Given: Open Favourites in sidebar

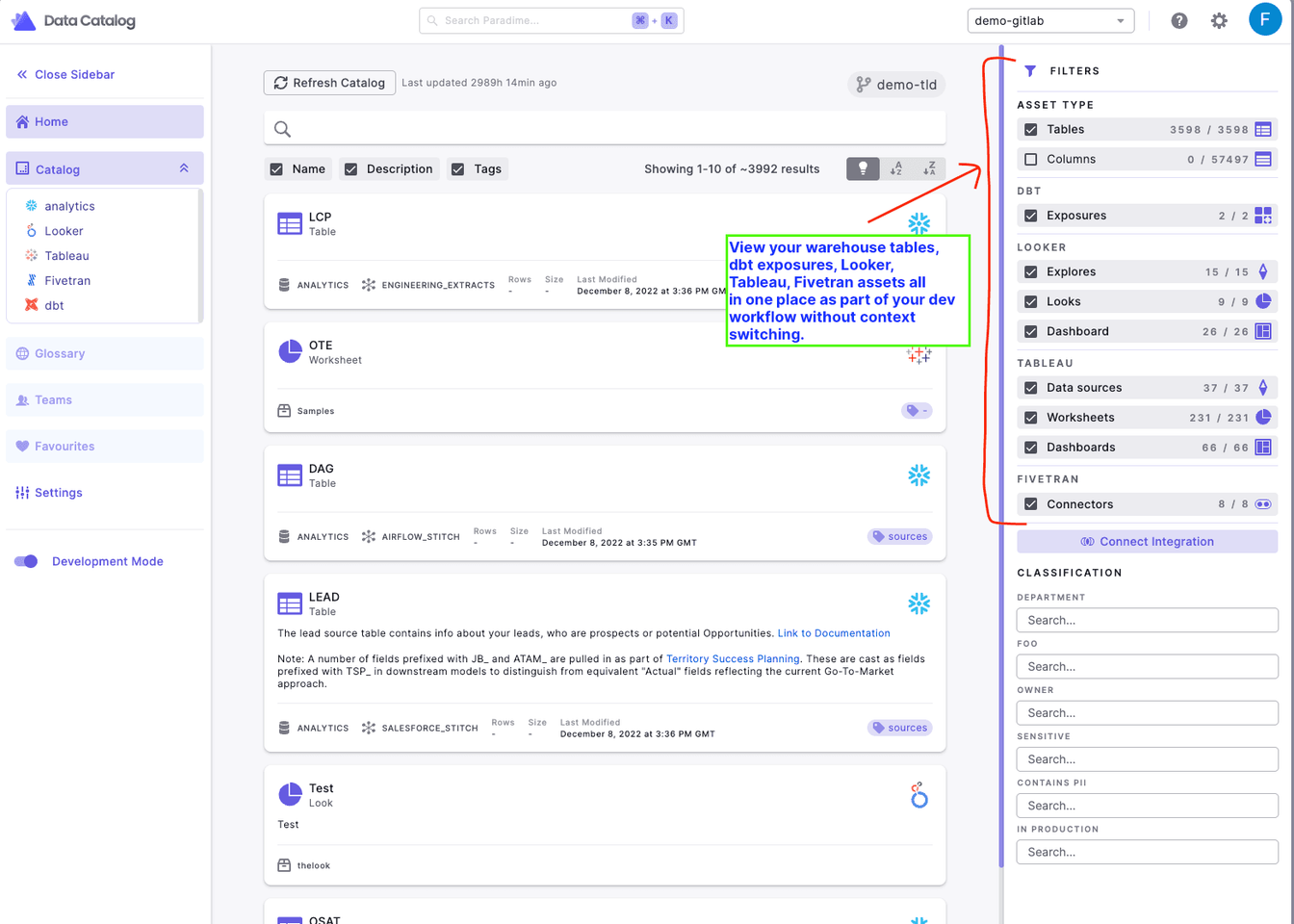Looking at the screenshot, I should click(104, 446).
